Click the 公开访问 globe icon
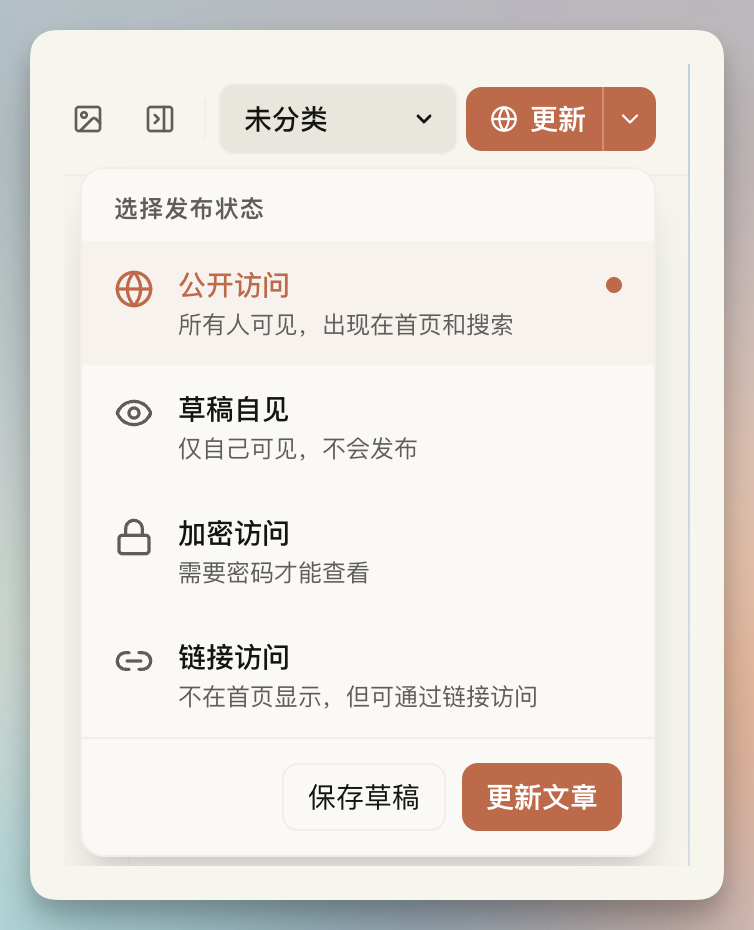The image size is (754, 930). (x=133, y=286)
